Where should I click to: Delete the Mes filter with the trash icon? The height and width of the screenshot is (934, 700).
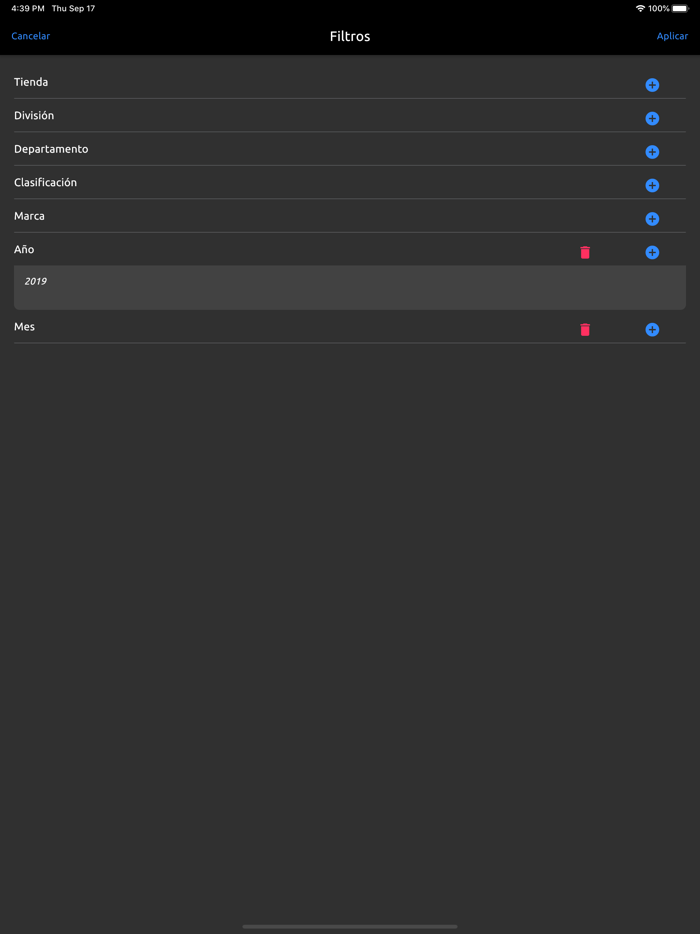point(585,329)
